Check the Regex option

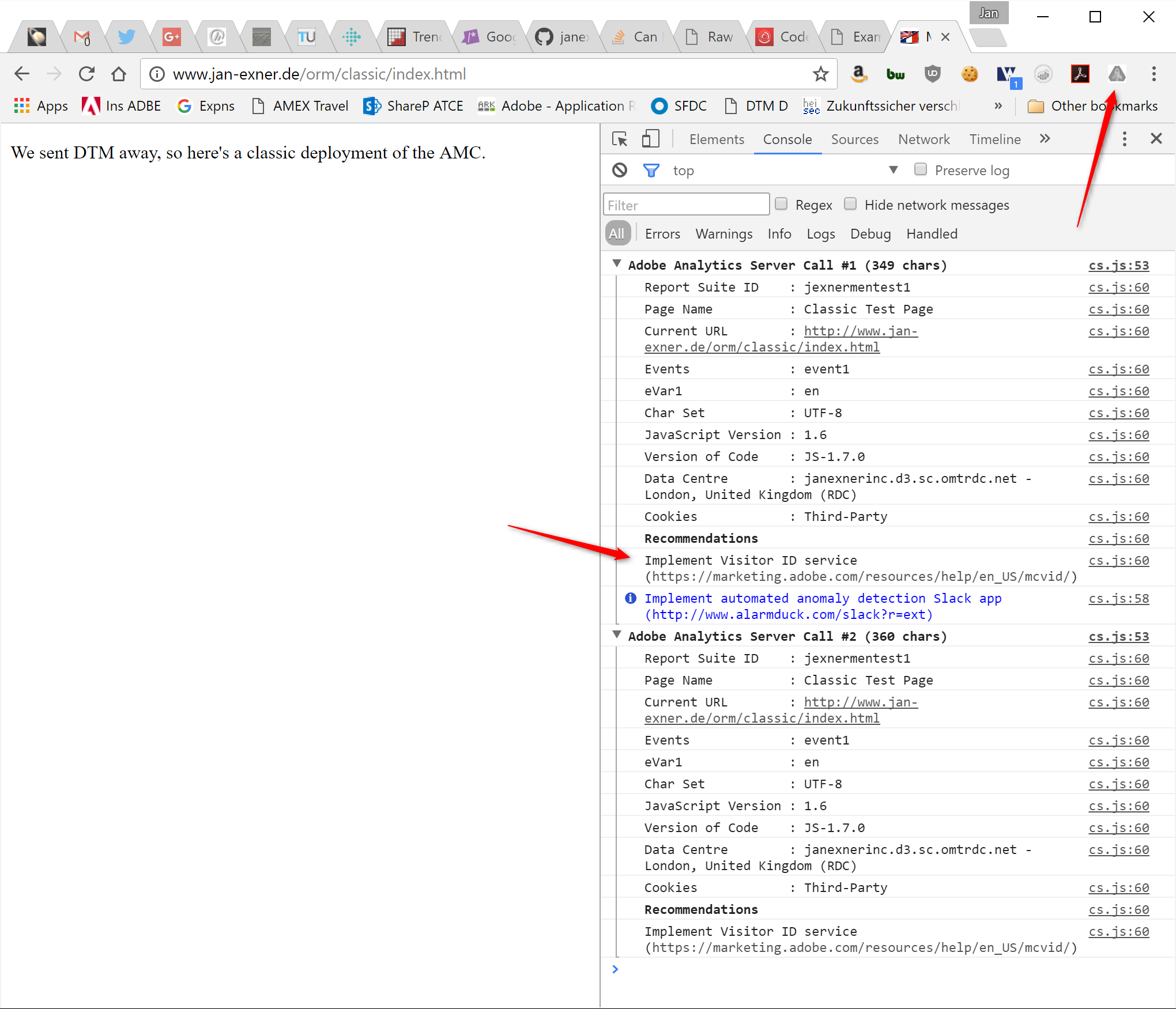781,204
